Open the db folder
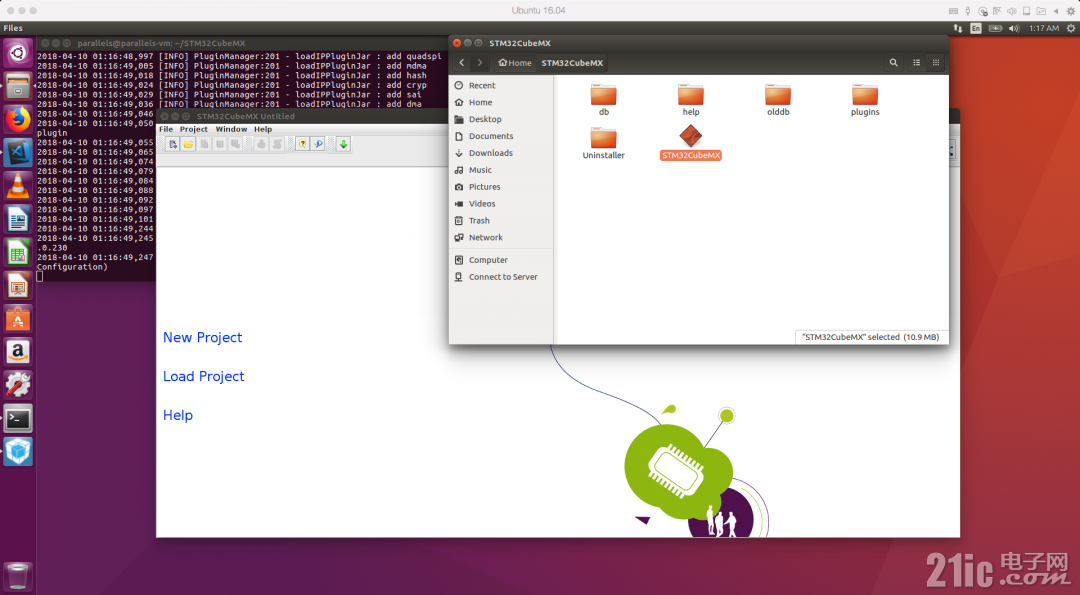Screen dimensions: 1080x595 pyautogui.click(x=603, y=101)
